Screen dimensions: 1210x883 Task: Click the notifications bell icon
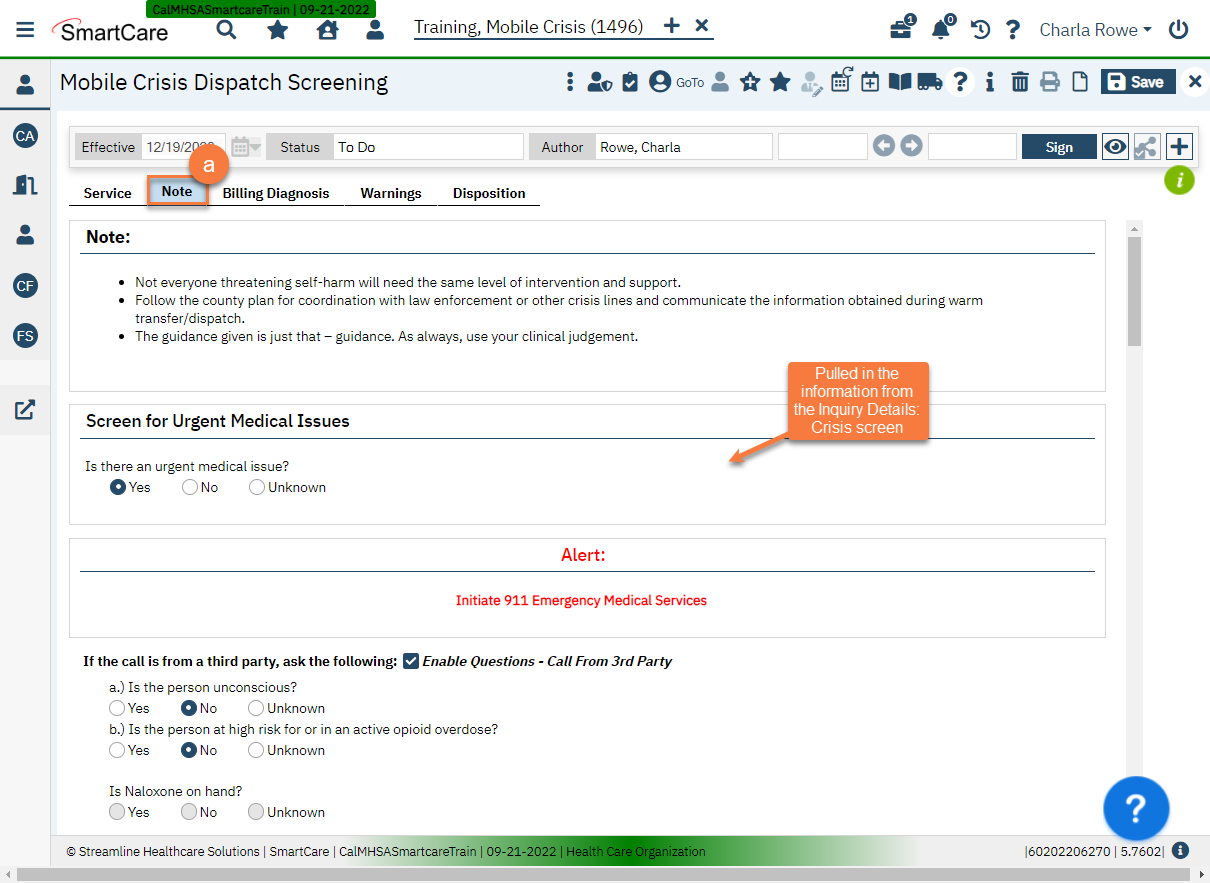940,30
